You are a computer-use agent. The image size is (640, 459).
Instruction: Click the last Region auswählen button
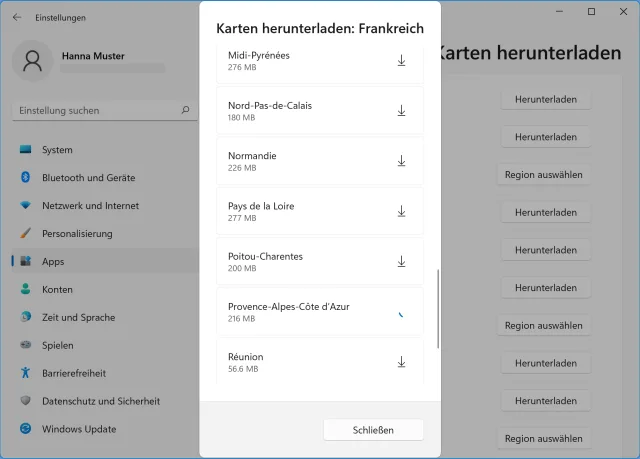(544, 439)
